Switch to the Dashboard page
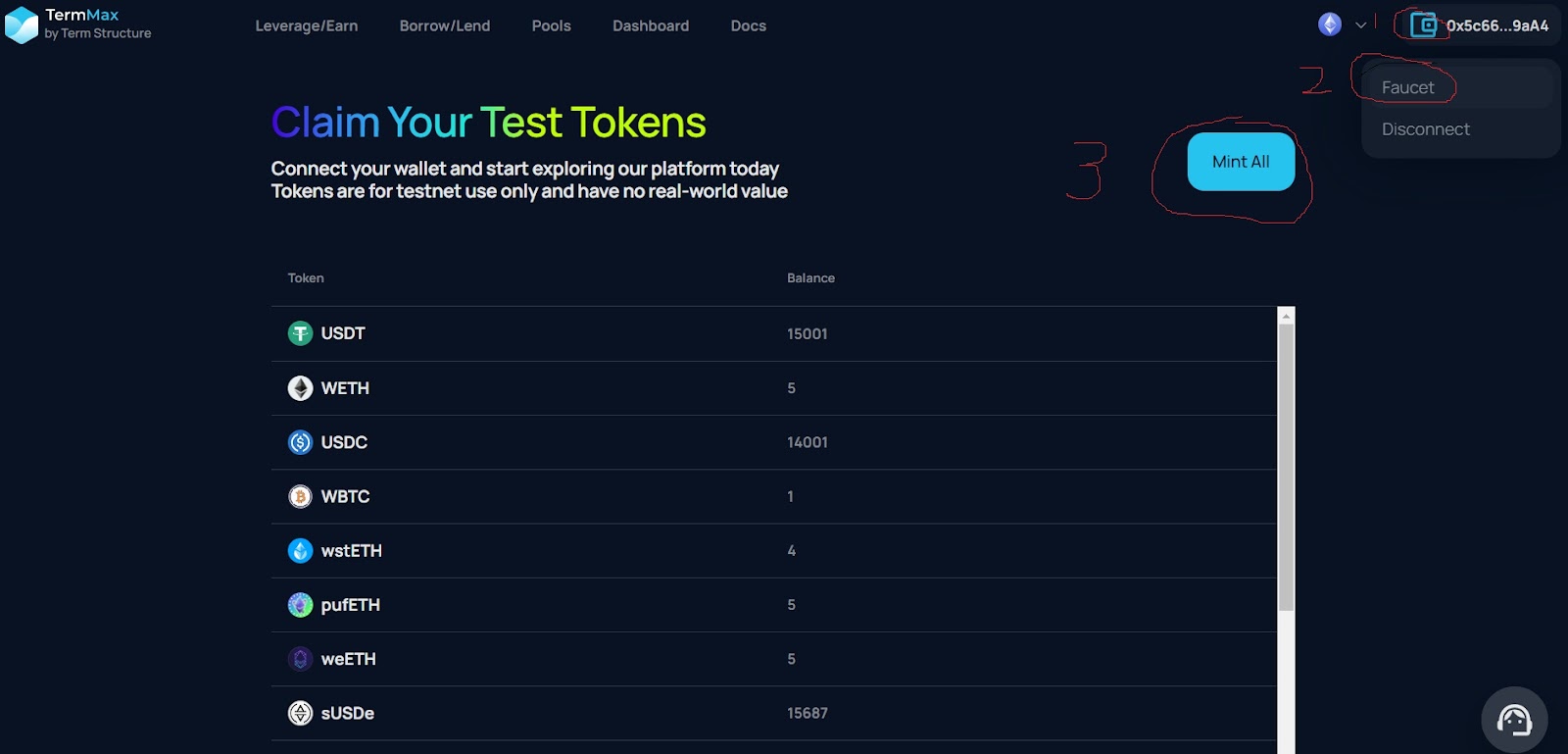 coord(651,25)
